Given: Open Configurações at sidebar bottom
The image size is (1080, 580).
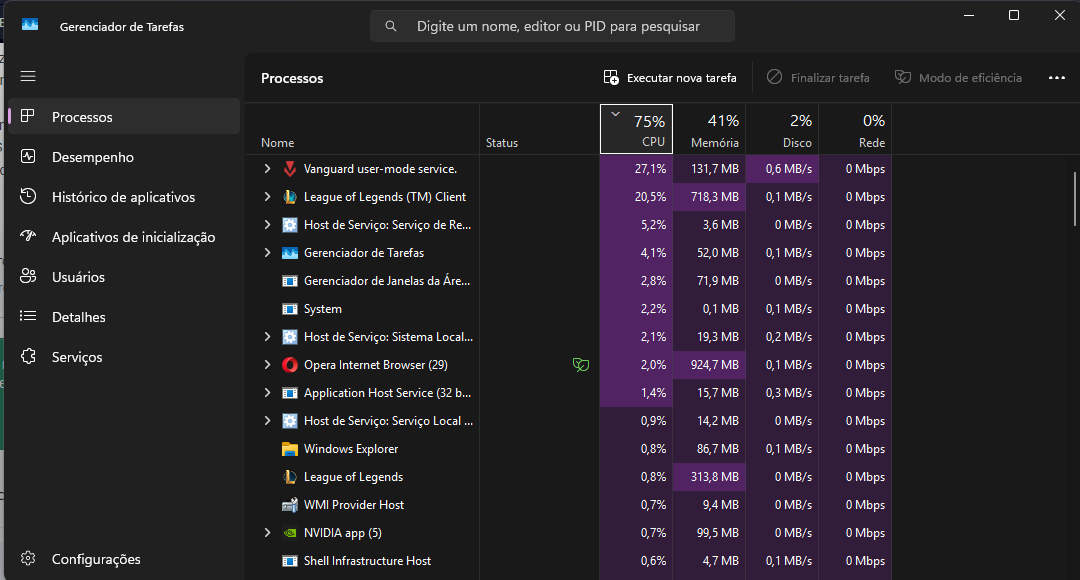Looking at the screenshot, I should 125,559.
